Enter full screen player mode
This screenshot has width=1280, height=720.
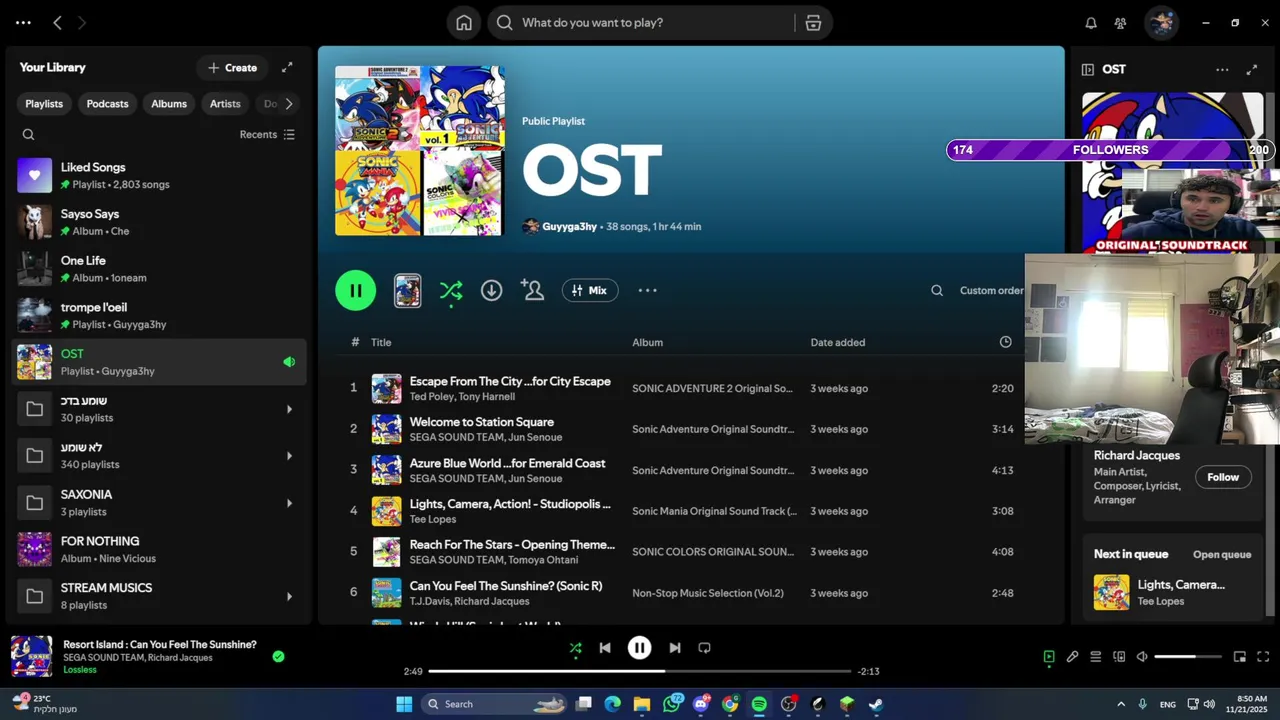(1263, 657)
